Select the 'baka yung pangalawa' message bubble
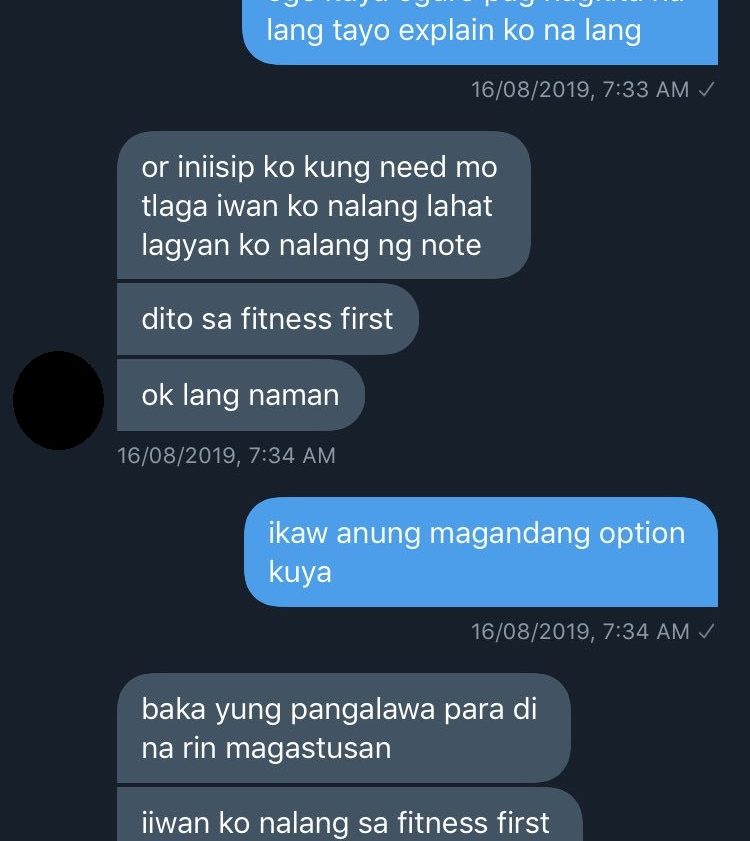 [x=343, y=728]
